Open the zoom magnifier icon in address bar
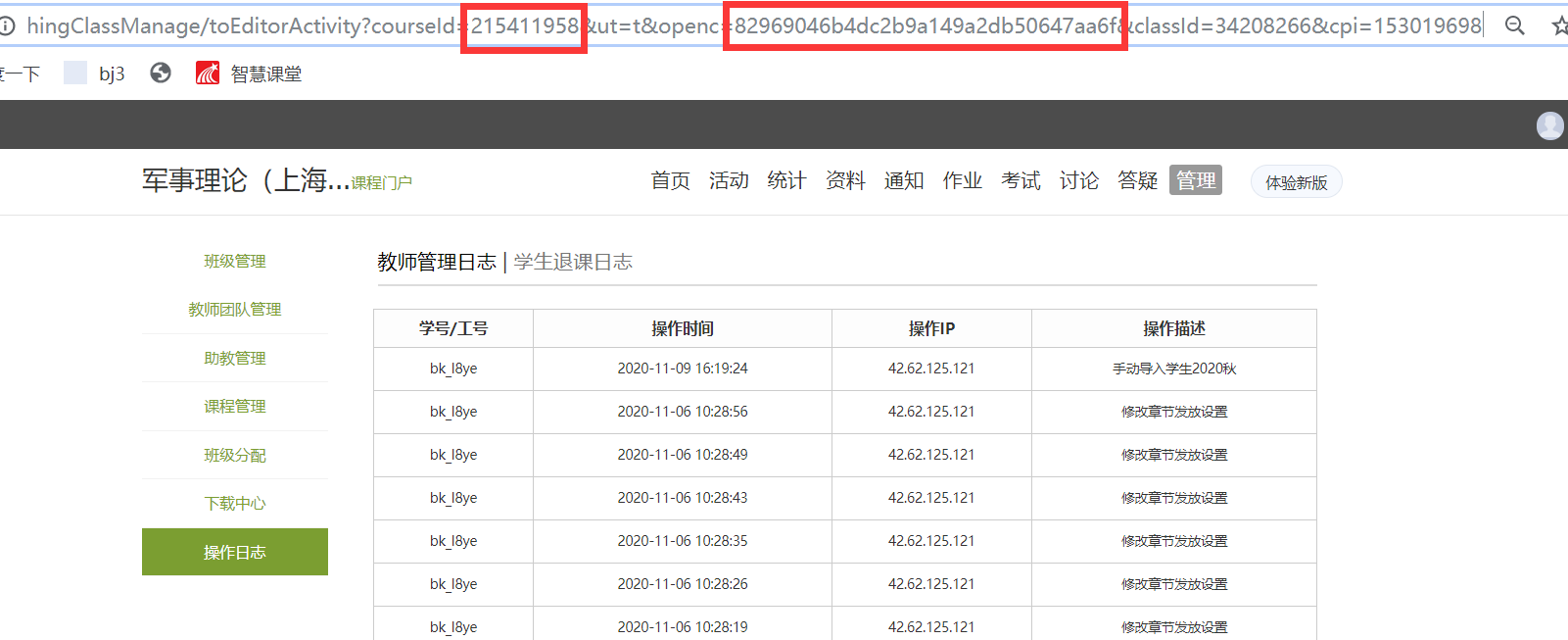 click(x=1514, y=25)
